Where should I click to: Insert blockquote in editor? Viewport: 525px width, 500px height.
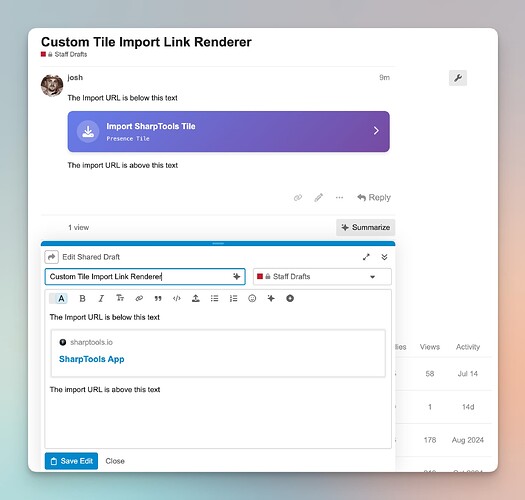158,298
